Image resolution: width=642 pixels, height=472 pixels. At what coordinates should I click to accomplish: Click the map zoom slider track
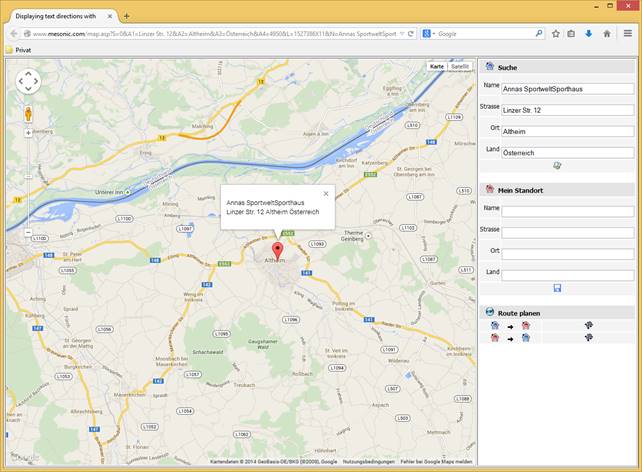28,180
